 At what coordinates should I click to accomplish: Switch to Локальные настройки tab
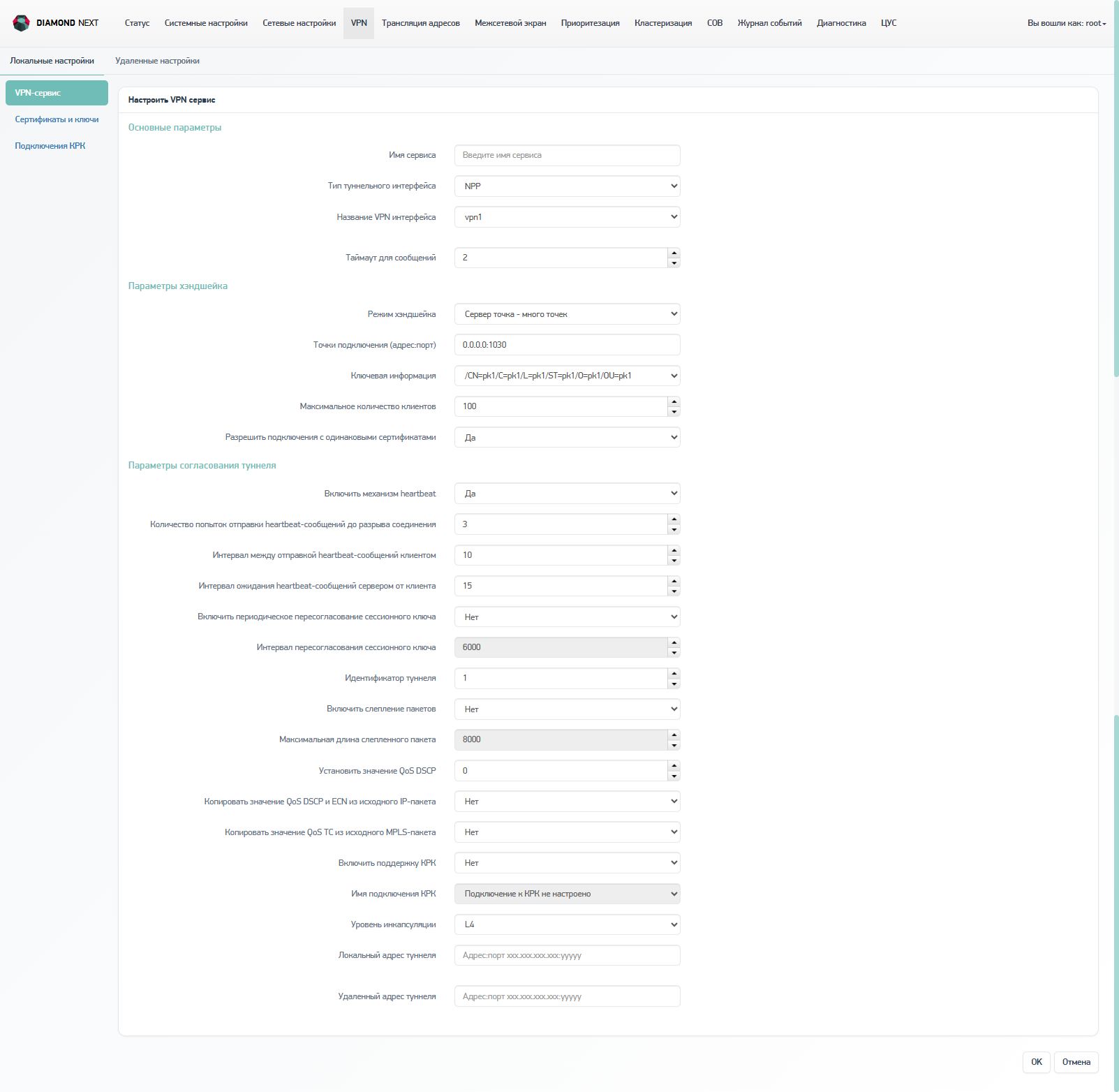[x=52, y=61]
